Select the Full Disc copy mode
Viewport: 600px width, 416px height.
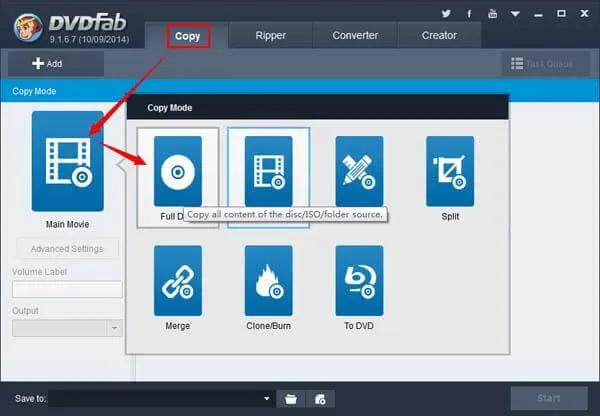pyautogui.click(x=177, y=171)
